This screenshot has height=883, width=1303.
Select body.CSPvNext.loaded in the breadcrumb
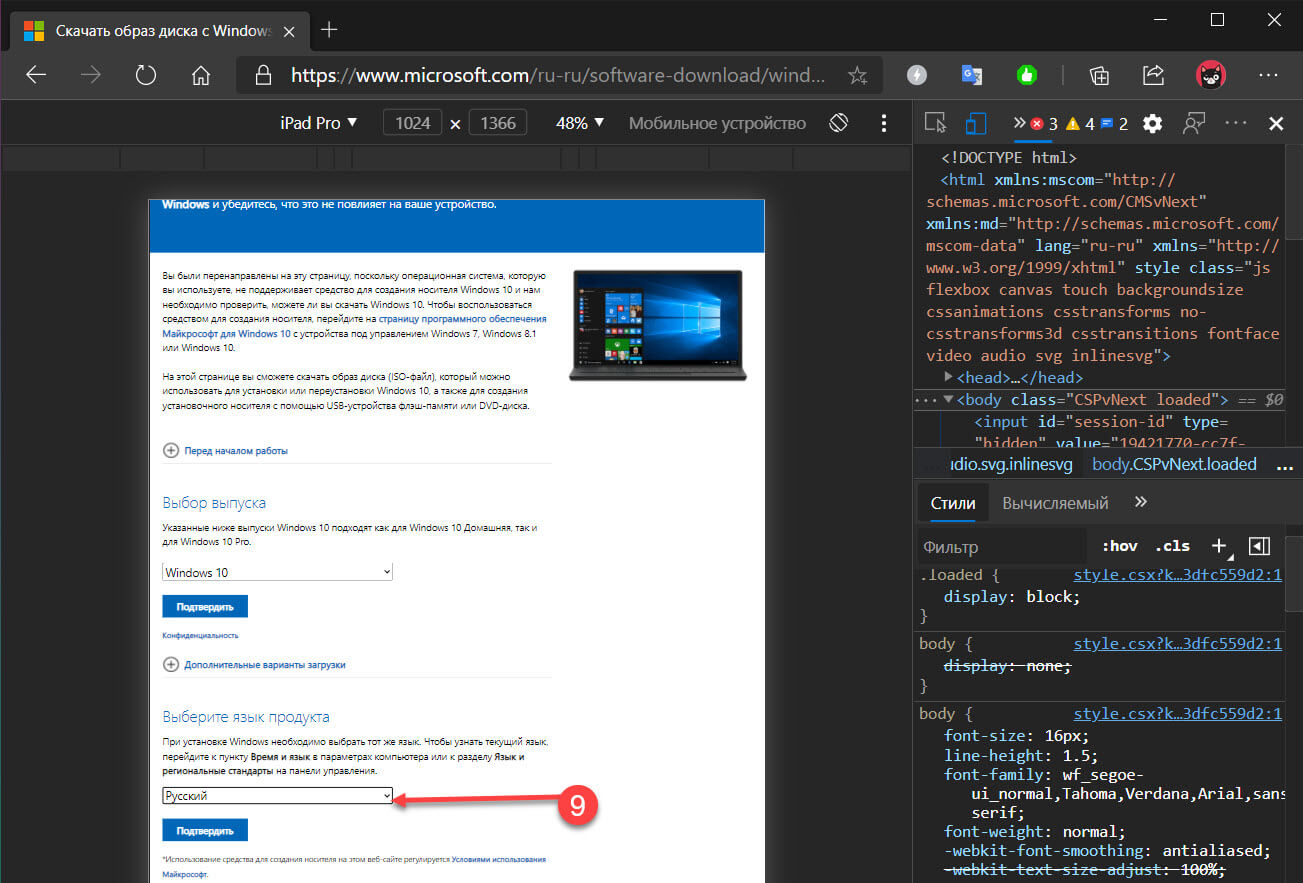click(1174, 464)
